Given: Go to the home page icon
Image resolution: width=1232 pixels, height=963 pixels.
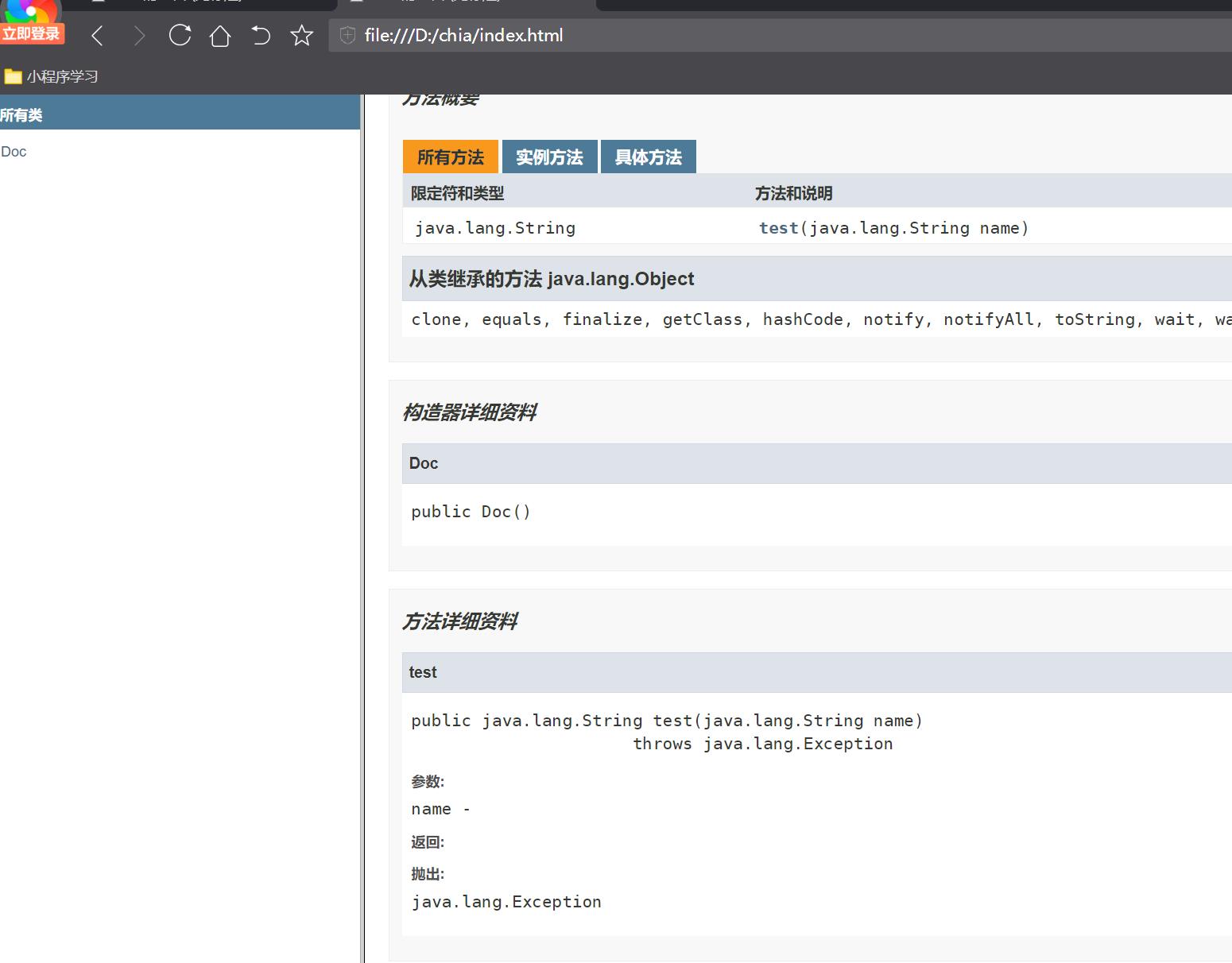Looking at the screenshot, I should 220,36.
